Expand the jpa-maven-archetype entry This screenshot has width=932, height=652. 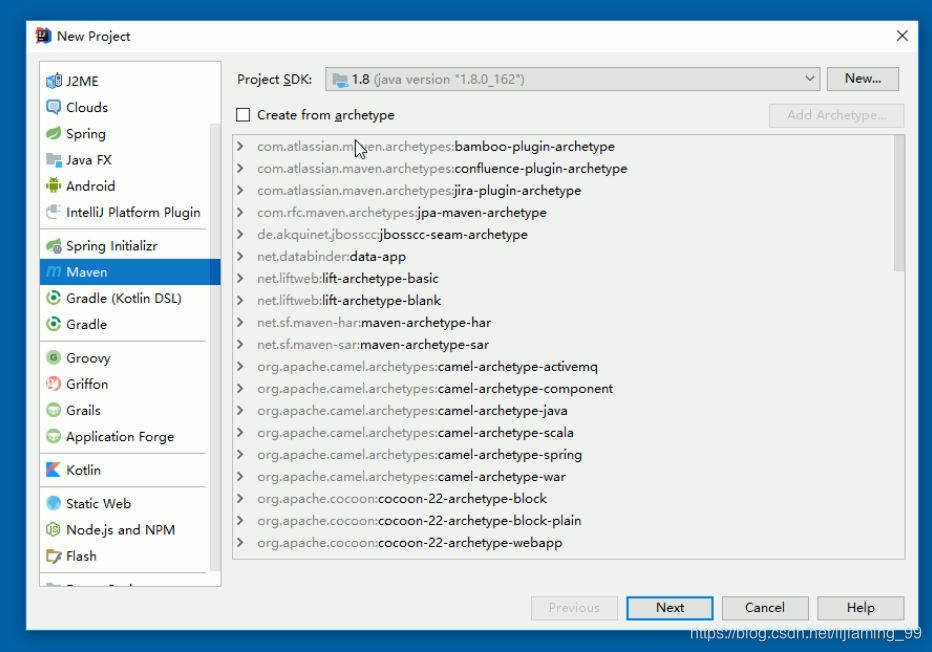(x=240, y=212)
